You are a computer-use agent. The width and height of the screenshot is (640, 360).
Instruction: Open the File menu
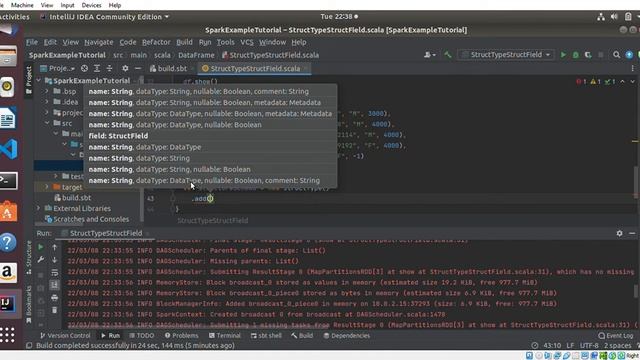(x=31, y=42)
